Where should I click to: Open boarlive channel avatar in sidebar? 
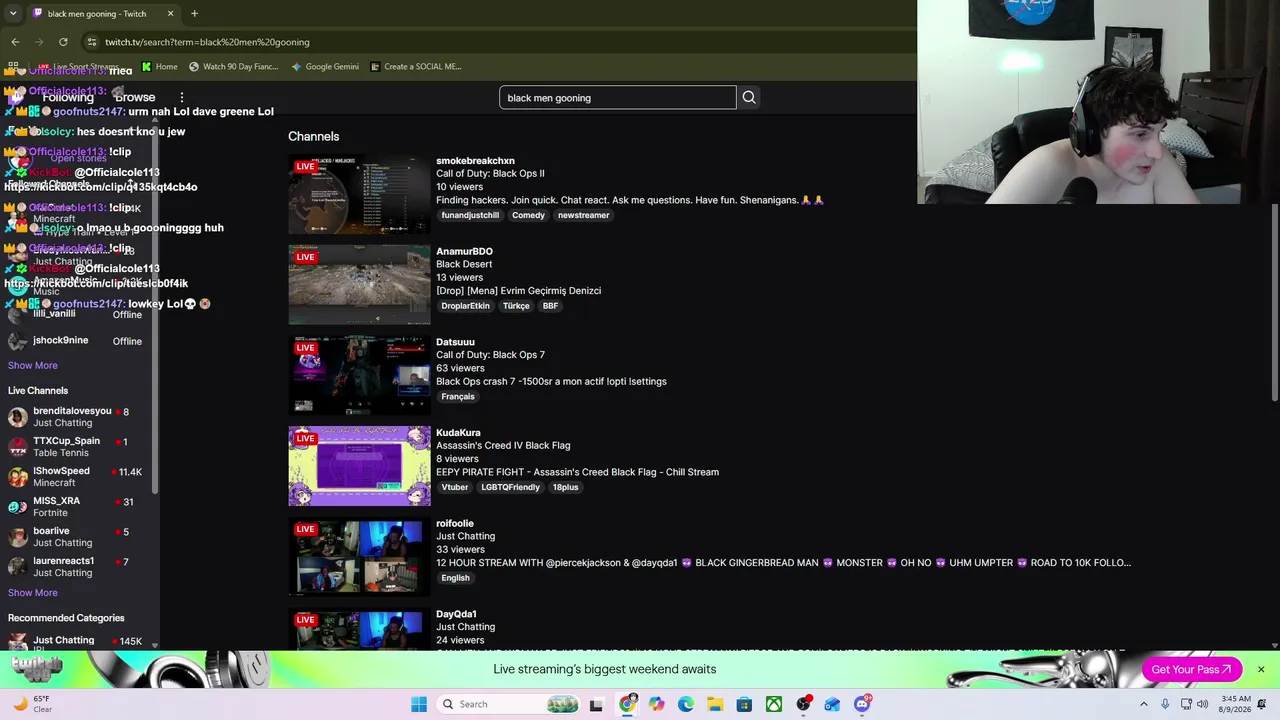18,537
